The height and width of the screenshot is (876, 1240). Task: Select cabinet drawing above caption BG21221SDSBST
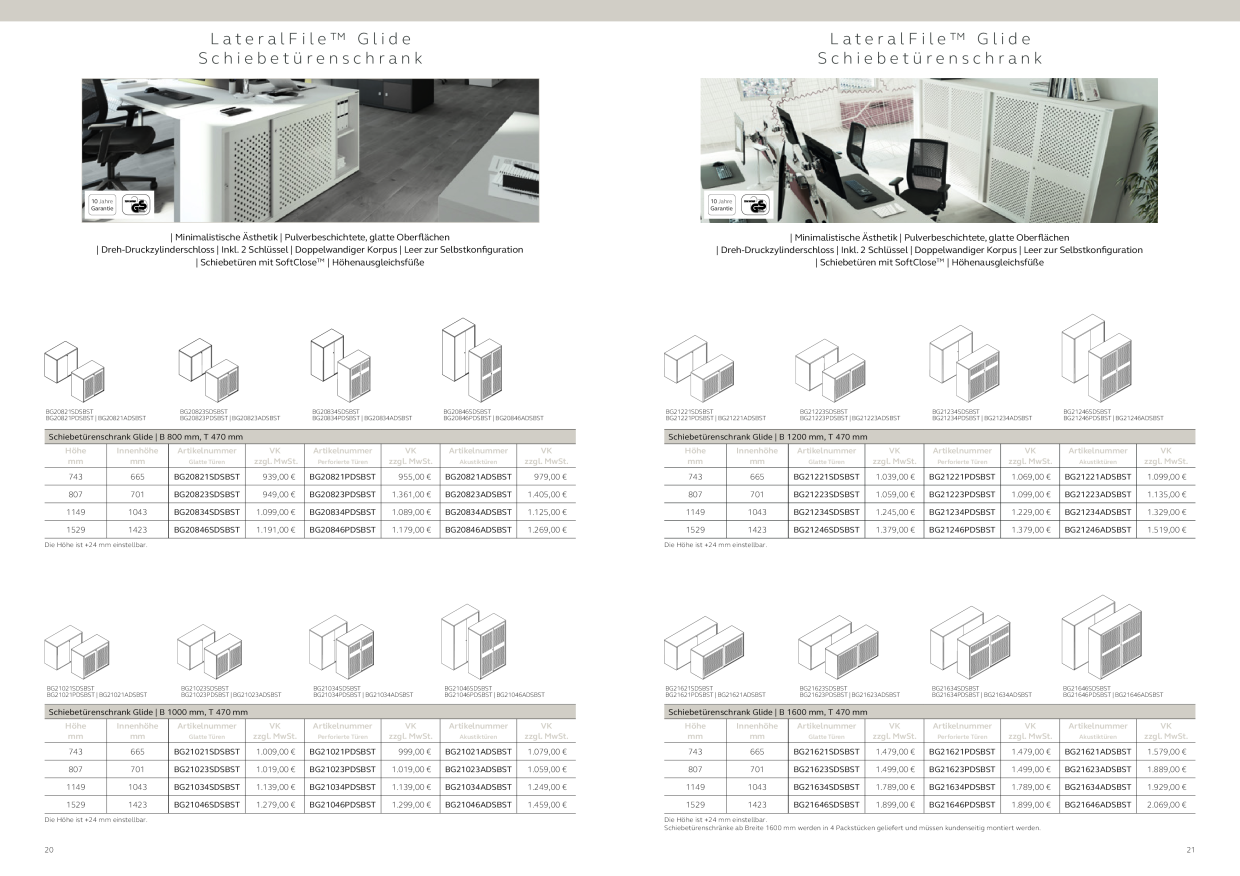(699, 370)
